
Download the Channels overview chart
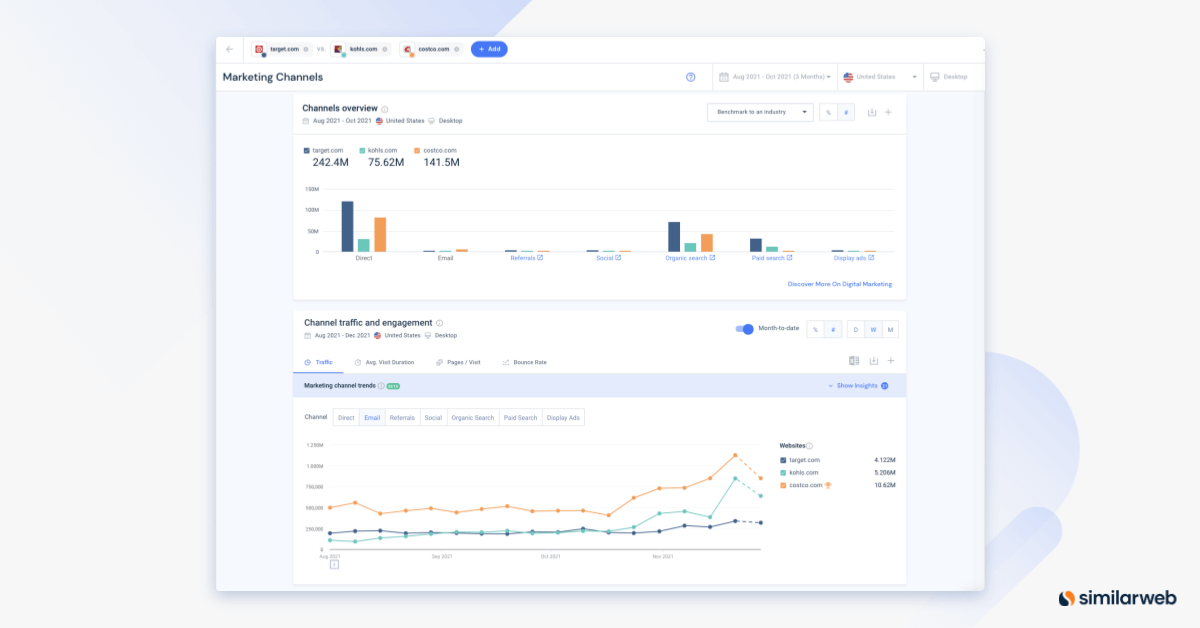pyautogui.click(x=871, y=112)
